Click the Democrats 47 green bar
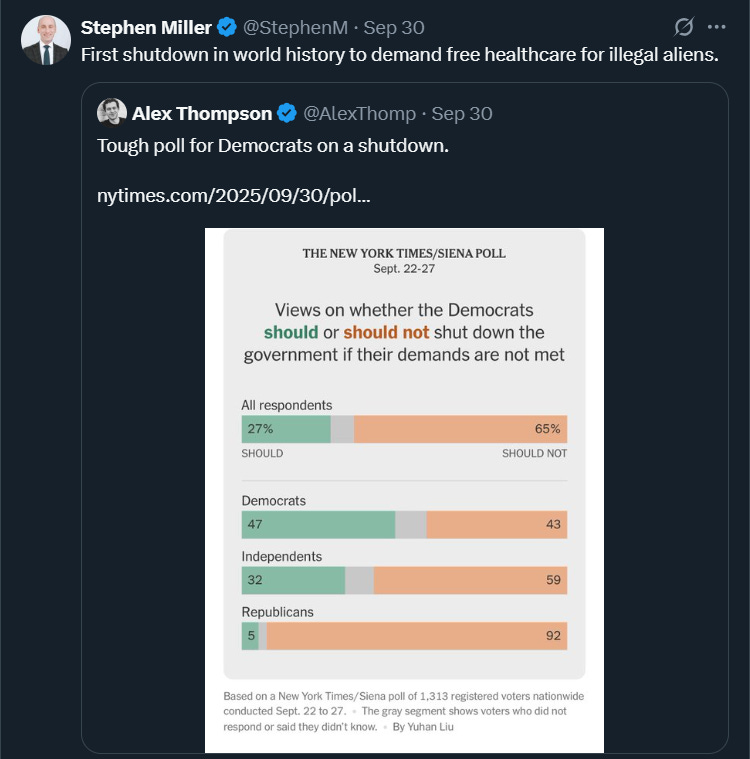The height and width of the screenshot is (759, 750). (x=319, y=524)
